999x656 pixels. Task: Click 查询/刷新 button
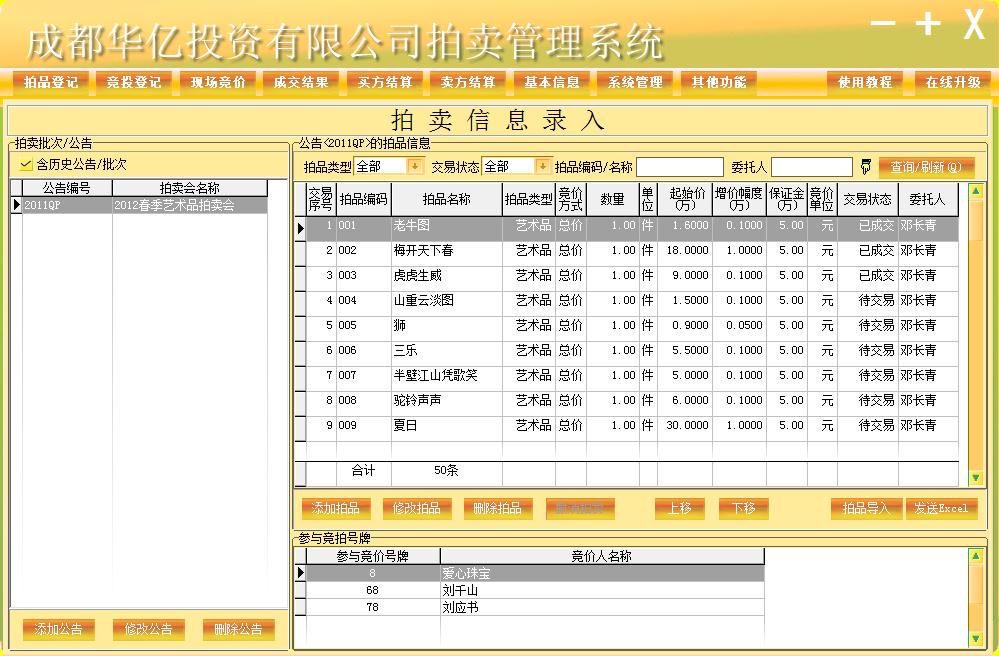[x=926, y=167]
